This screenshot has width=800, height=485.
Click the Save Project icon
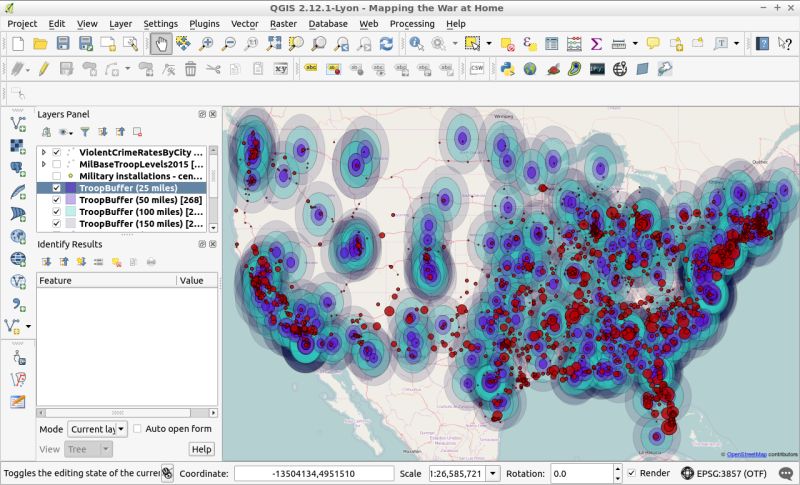[x=63, y=44]
